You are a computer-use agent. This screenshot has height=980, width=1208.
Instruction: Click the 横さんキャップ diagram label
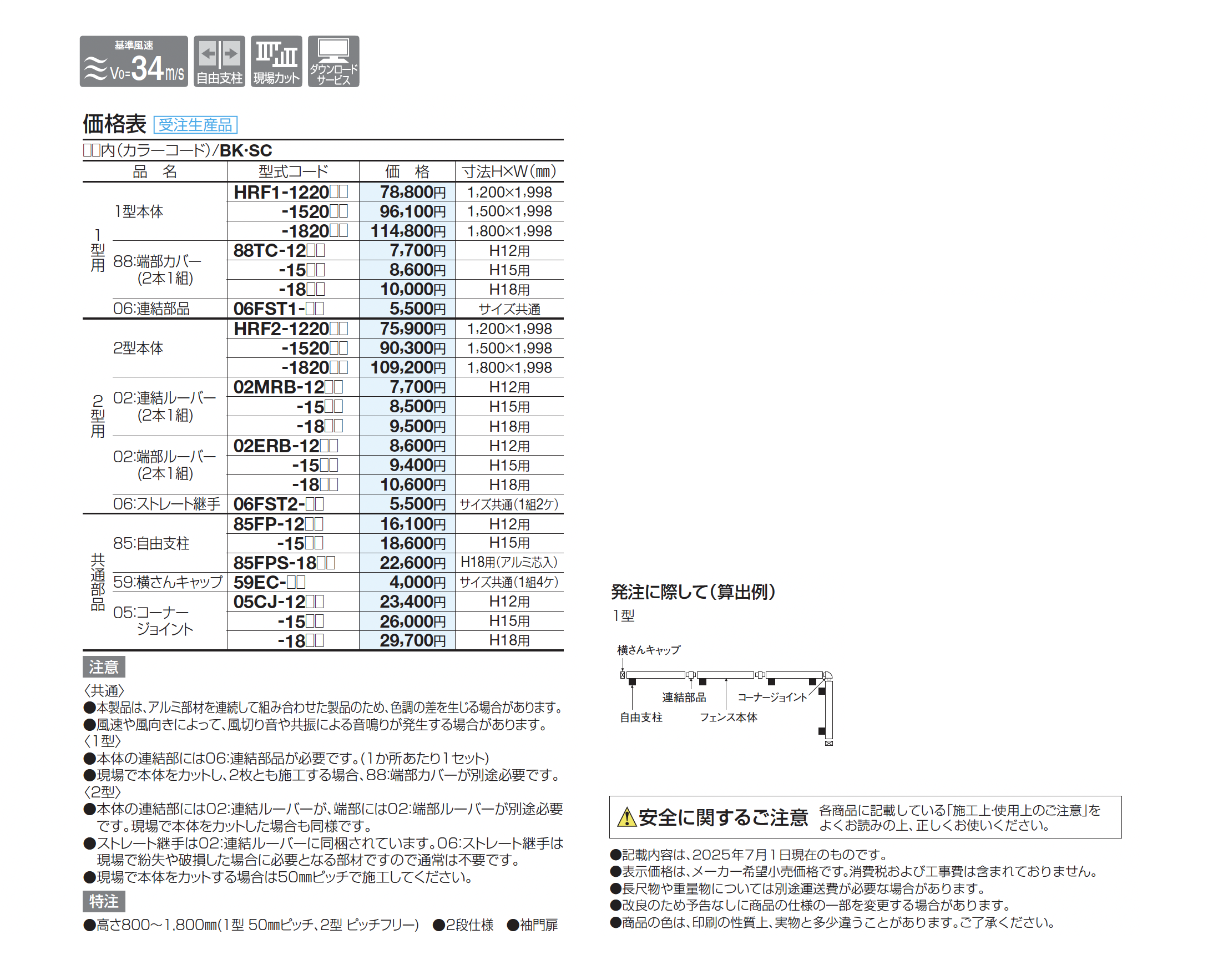tap(649, 650)
